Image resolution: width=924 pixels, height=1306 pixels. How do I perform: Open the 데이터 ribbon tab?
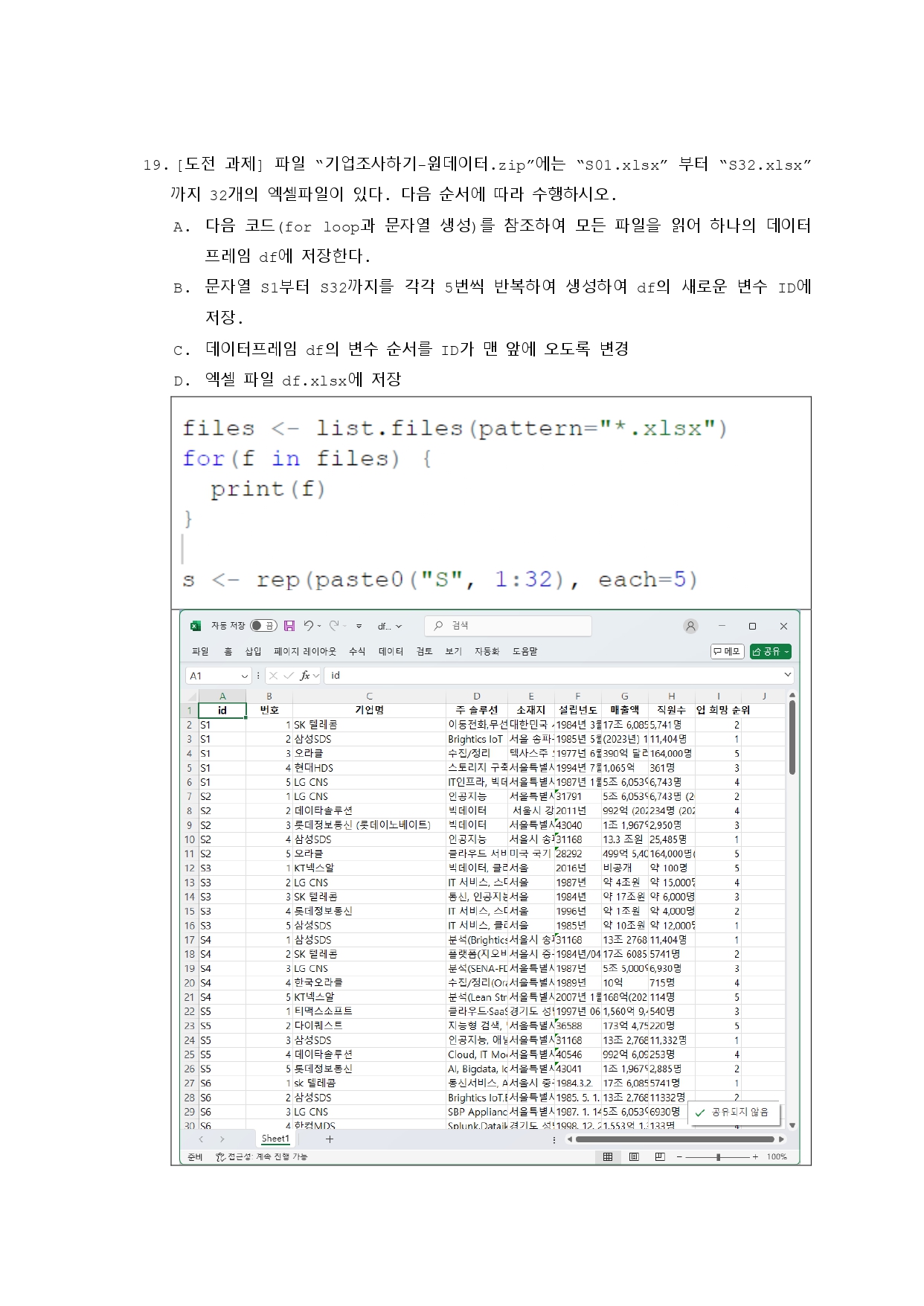391,651
